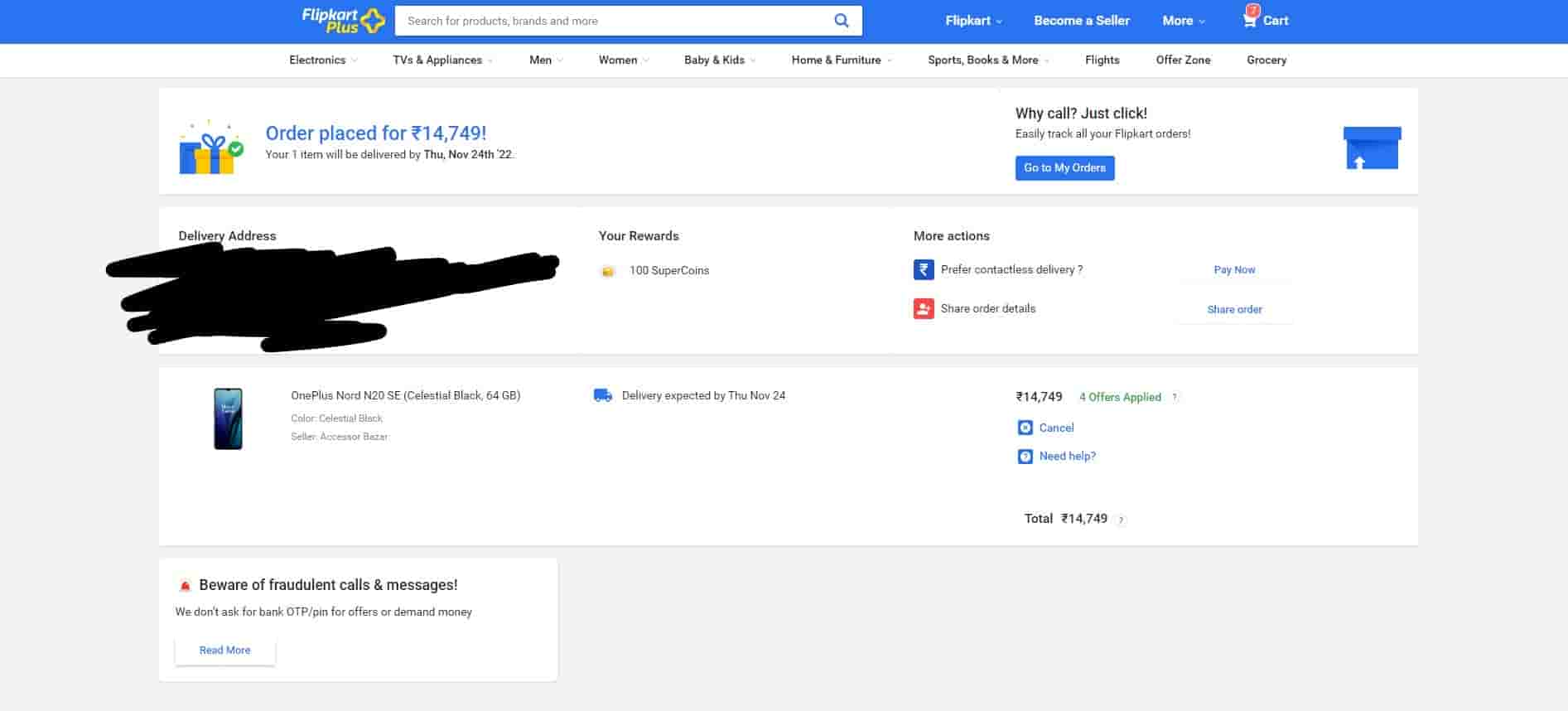This screenshot has width=1568, height=711.
Task: Expand the Electronics category dropdown
Action: pos(323,60)
